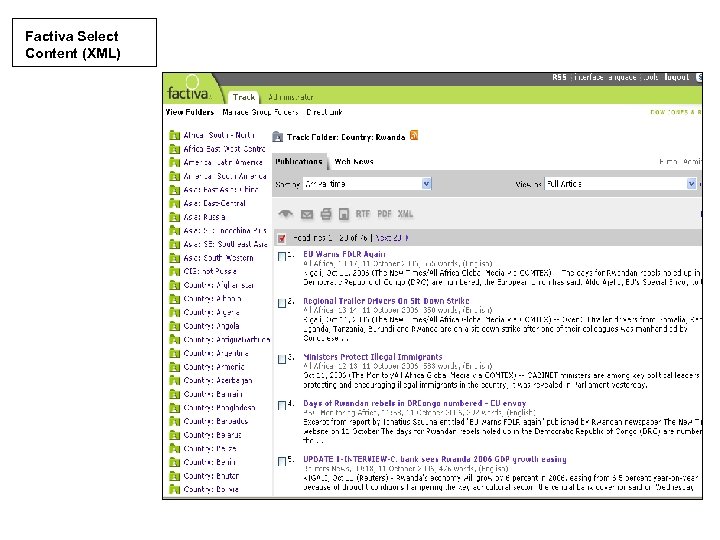Go to Next 20 headlines
The width and height of the screenshot is (720, 540).
pos(391,238)
